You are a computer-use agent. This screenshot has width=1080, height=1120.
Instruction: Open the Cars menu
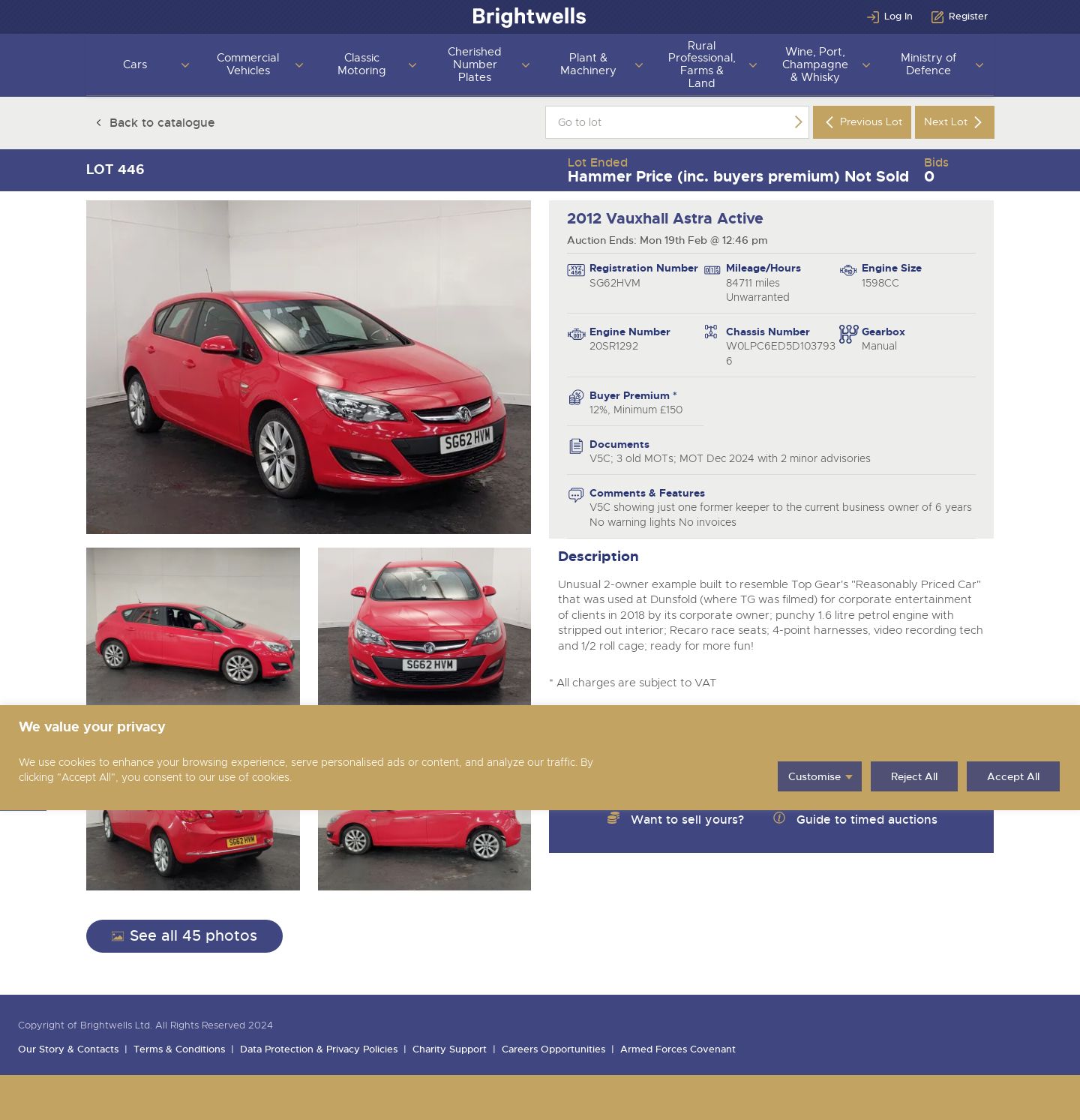point(135,65)
